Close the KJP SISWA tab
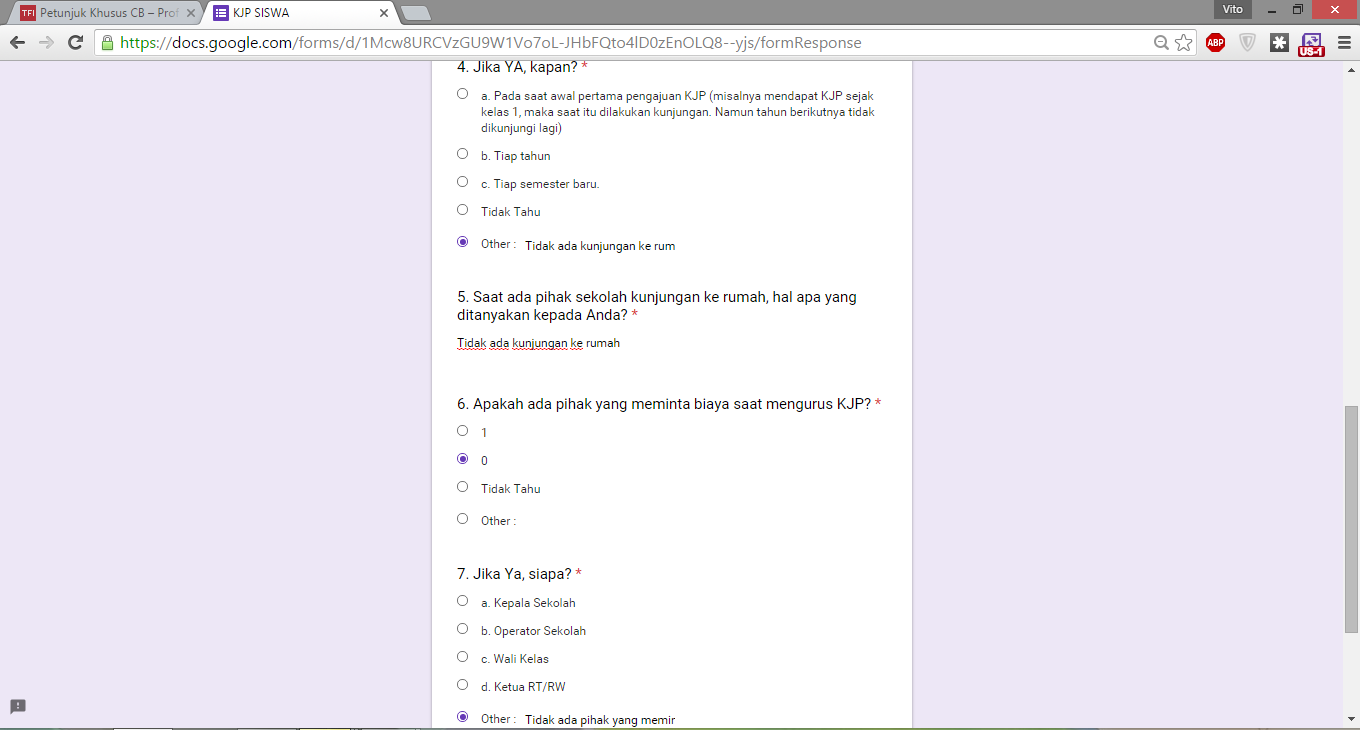The width and height of the screenshot is (1360, 730). [x=384, y=13]
